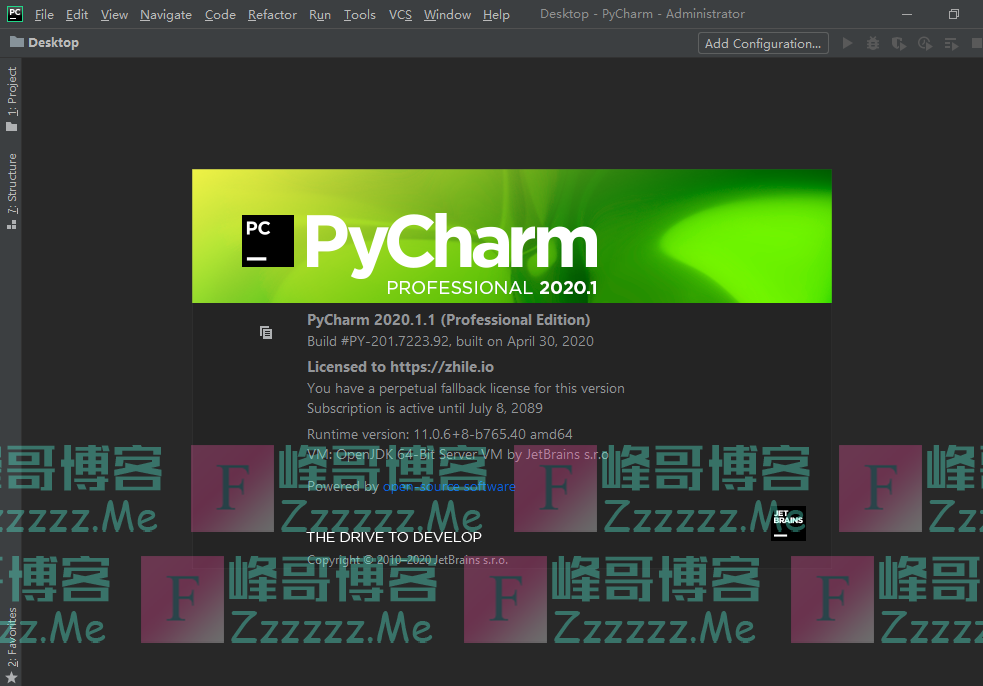Click the Run with Coverage icon
983x686 pixels.
(899, 43)
